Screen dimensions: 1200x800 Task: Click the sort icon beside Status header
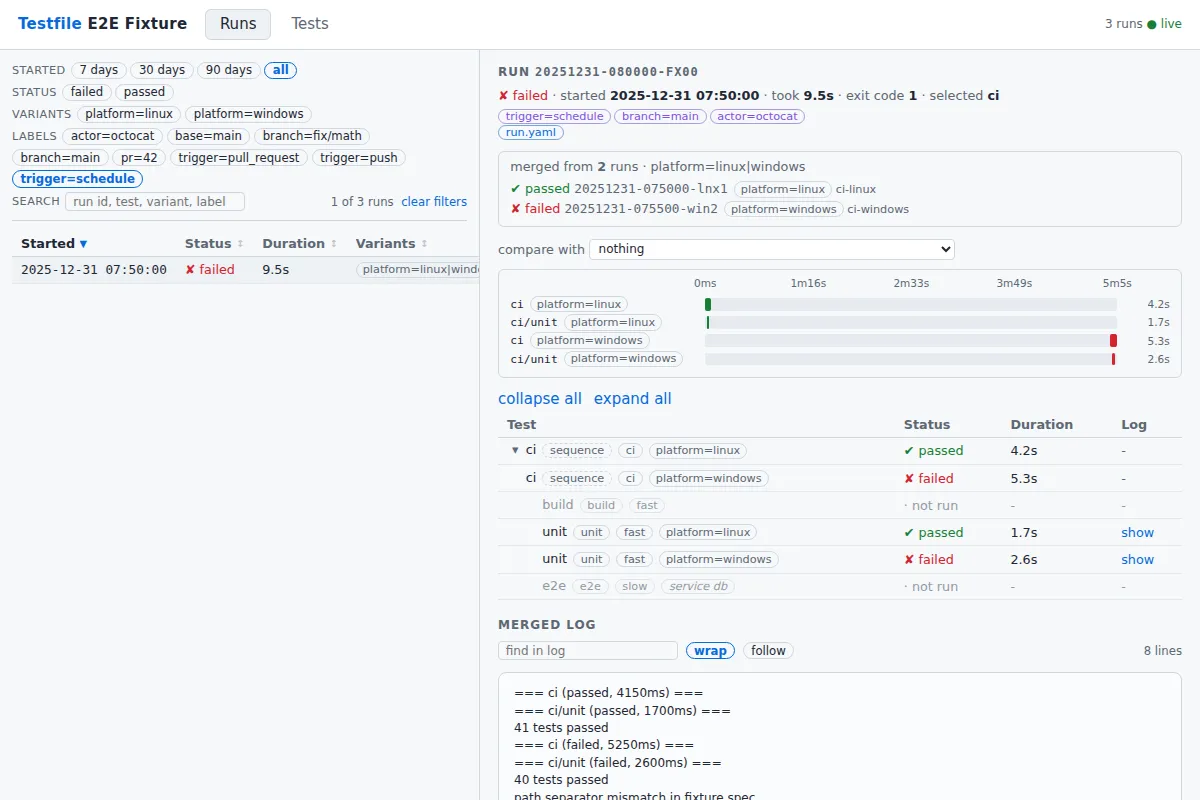point(239,244)
